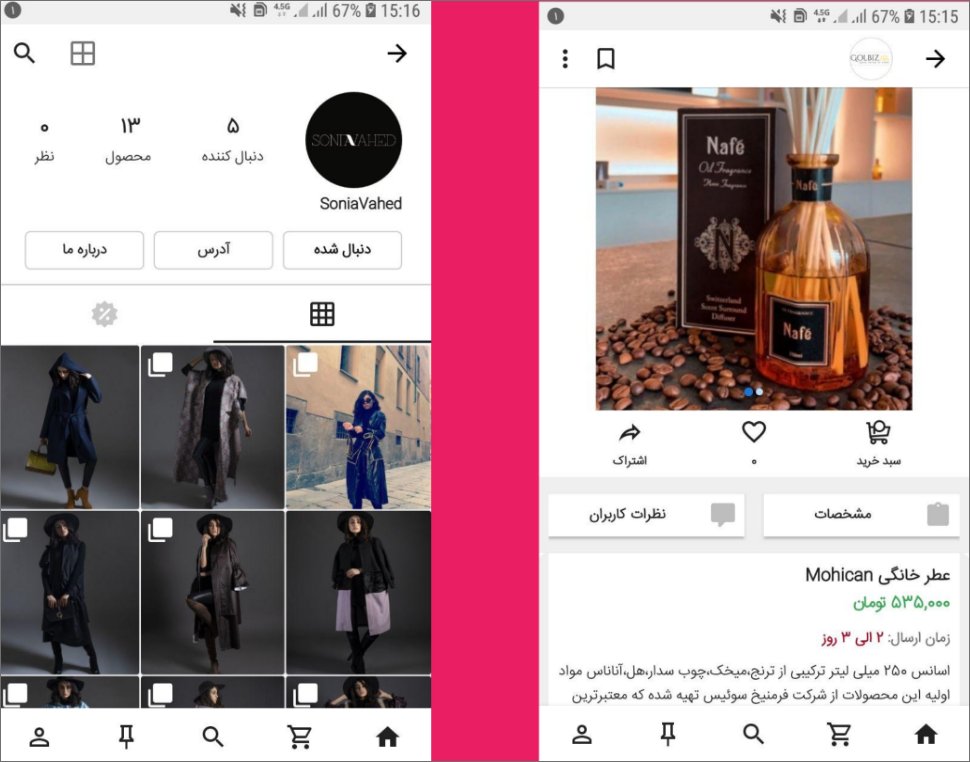This screenshot has width=970, height=762.
Task: Tap the product title عطر خانگی Mohican
Action: click(877, 575)
